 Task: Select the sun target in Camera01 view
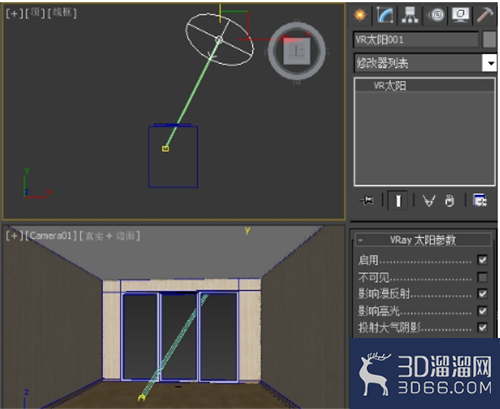141,398
